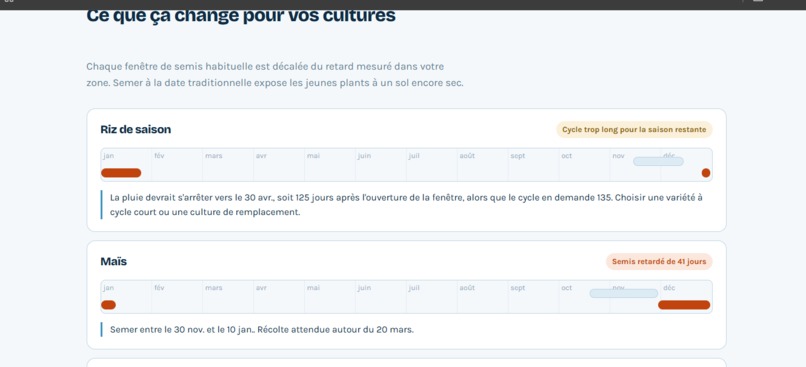Click the "fév" label in Maïs timeline
This screenshot has height=367, width=806.
coord(159,288)
